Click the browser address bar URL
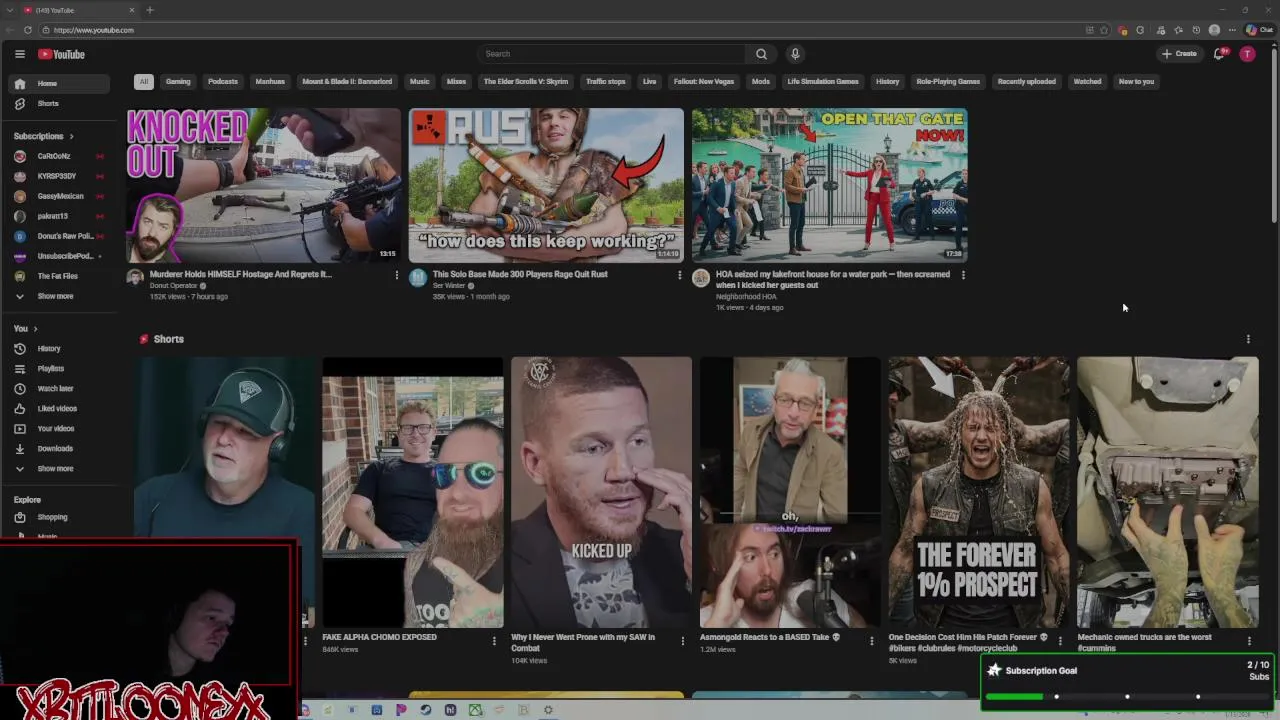1280x720 pixels. 94,30
